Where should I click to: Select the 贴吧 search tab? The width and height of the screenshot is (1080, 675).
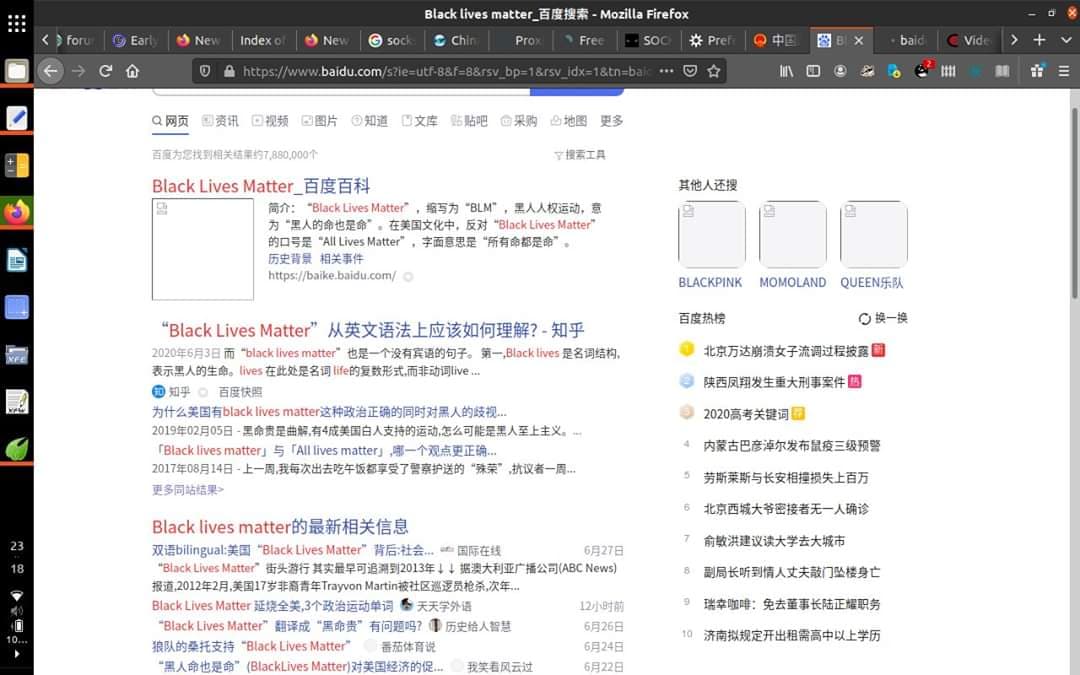(469, 121)
